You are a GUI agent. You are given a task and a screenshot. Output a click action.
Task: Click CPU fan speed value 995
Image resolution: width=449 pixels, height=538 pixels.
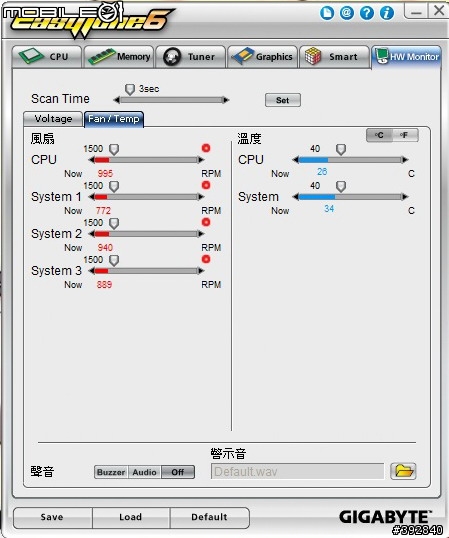click(105, 174)
